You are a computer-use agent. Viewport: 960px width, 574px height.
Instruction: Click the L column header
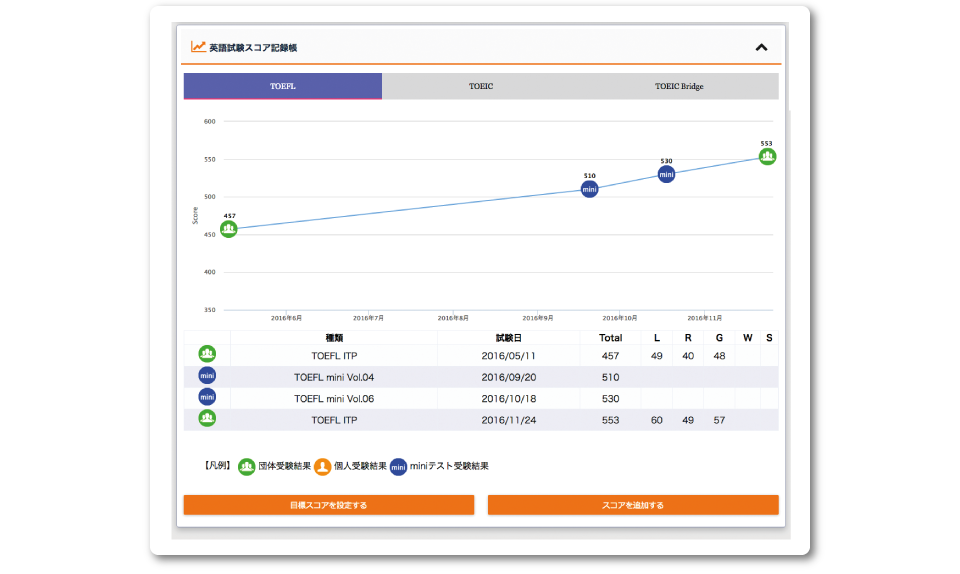[657, 338]
